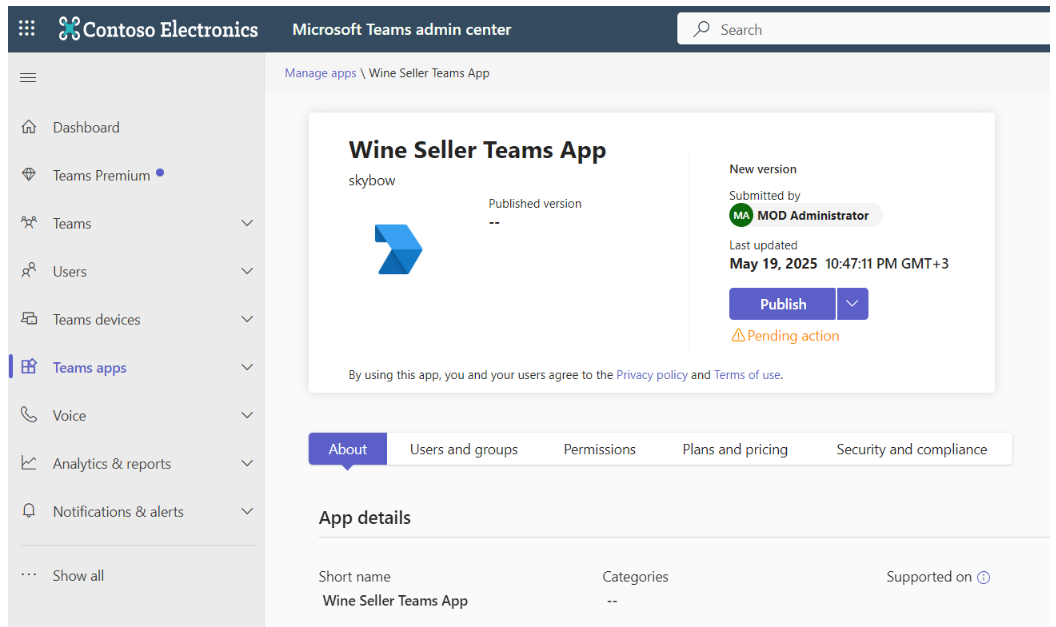Screen dimensions: 1056x627
Task: Click the Supported on info icon
Action: 983,577
